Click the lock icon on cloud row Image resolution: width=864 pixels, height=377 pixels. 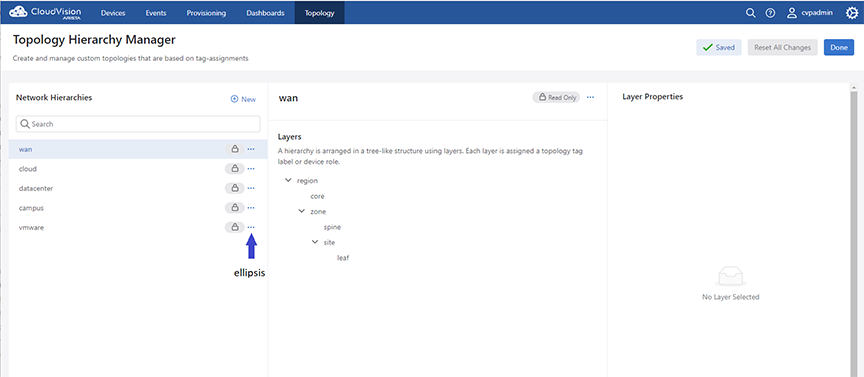pos(235,169)
